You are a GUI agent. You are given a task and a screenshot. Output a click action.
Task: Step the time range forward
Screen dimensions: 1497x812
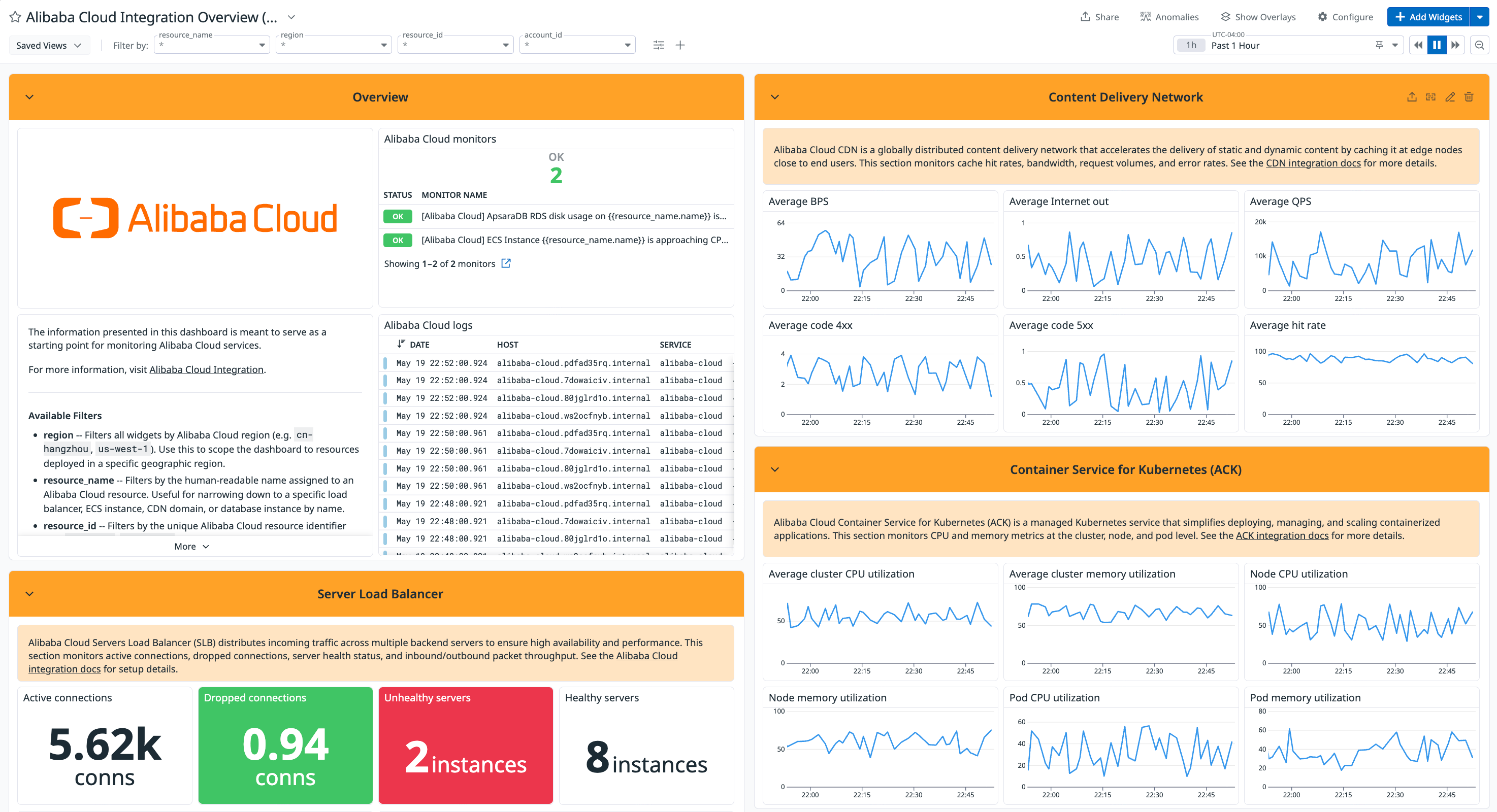click(x=1455, y=45)
